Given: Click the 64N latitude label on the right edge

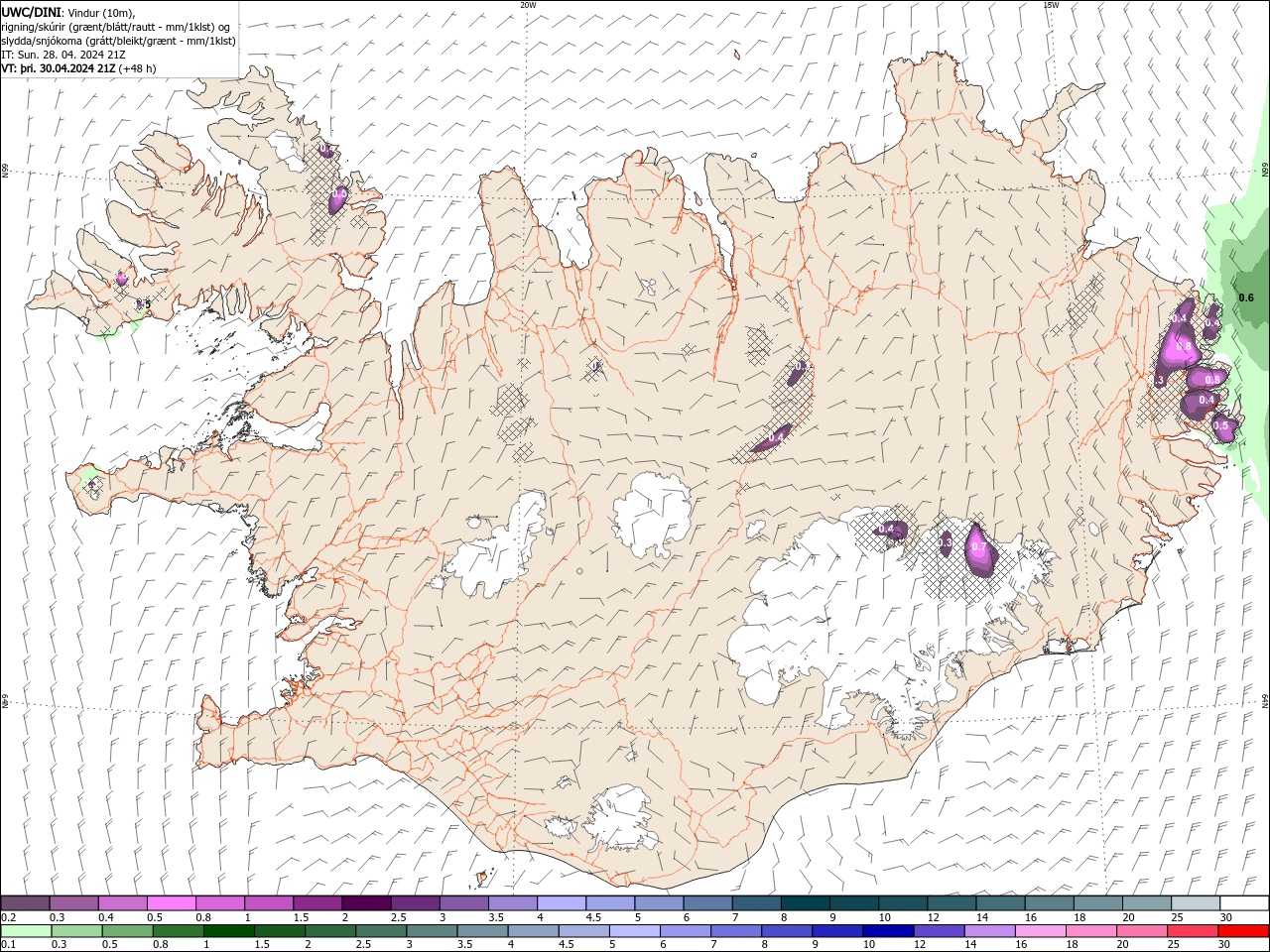Looking at the screenshot, I should [x=1265, y=700].
